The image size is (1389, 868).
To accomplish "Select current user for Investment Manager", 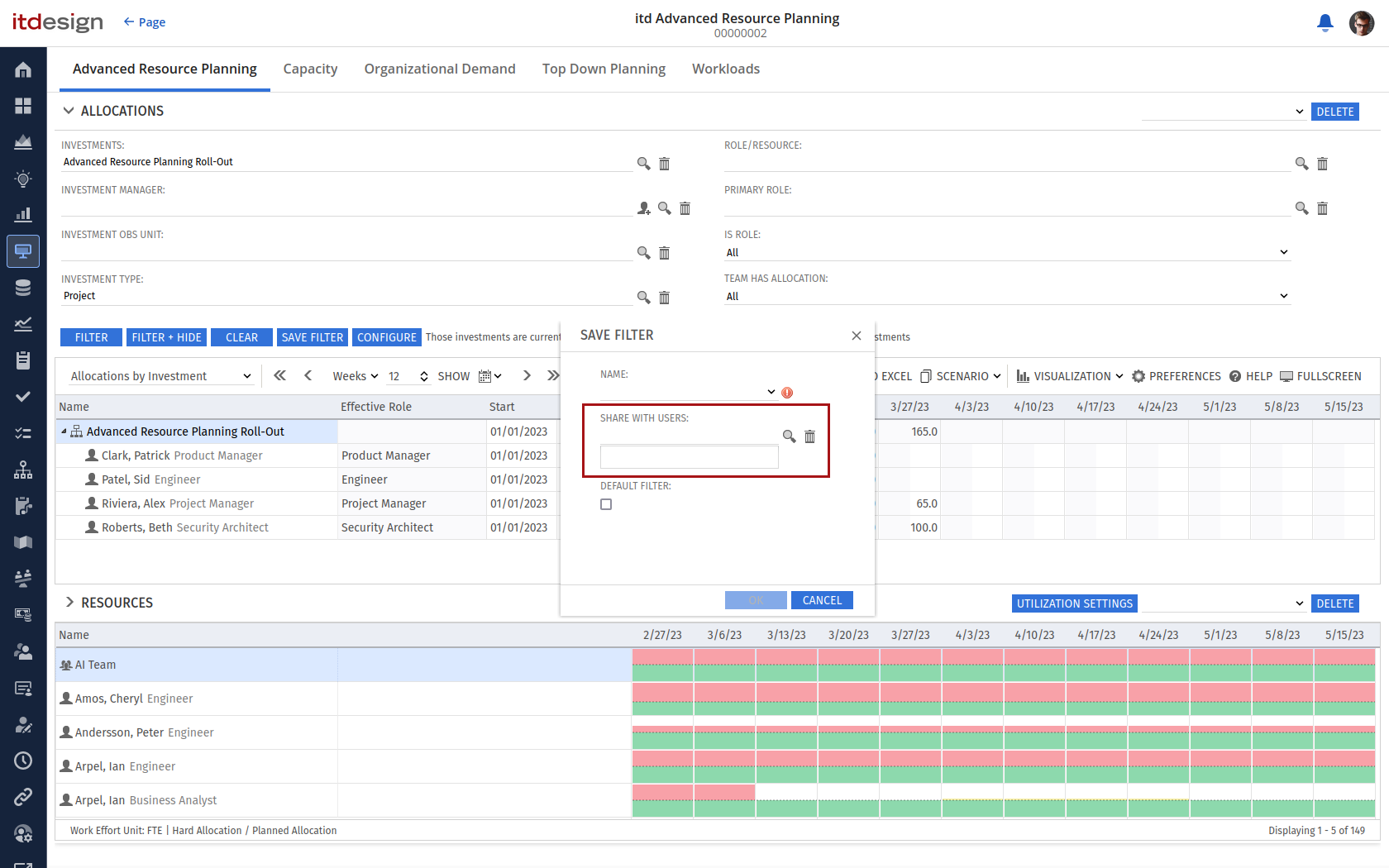I will (643, 208).
